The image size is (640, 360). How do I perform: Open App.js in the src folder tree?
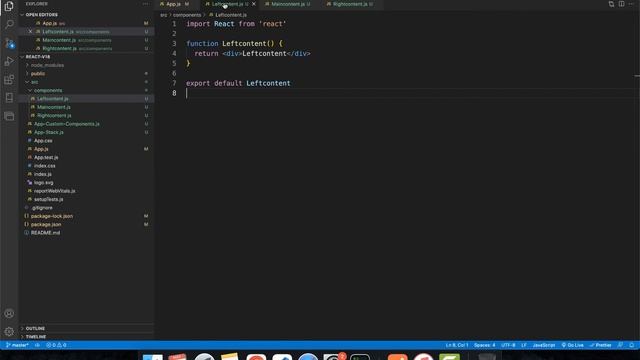(41, 149)
